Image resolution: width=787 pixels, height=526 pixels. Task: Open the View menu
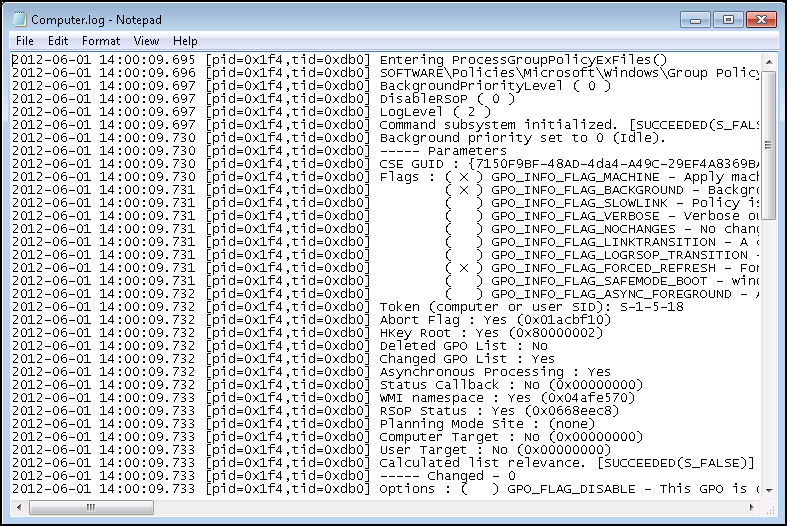[146, 41]
